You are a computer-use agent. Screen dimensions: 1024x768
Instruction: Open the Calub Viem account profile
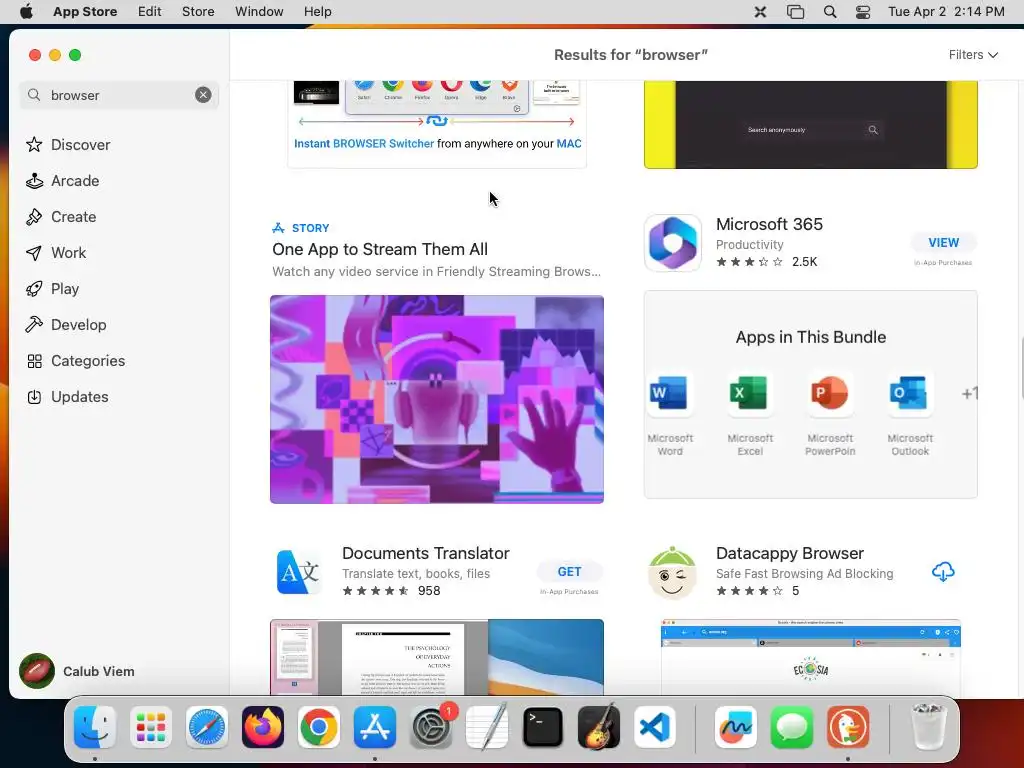click(77, 671)
